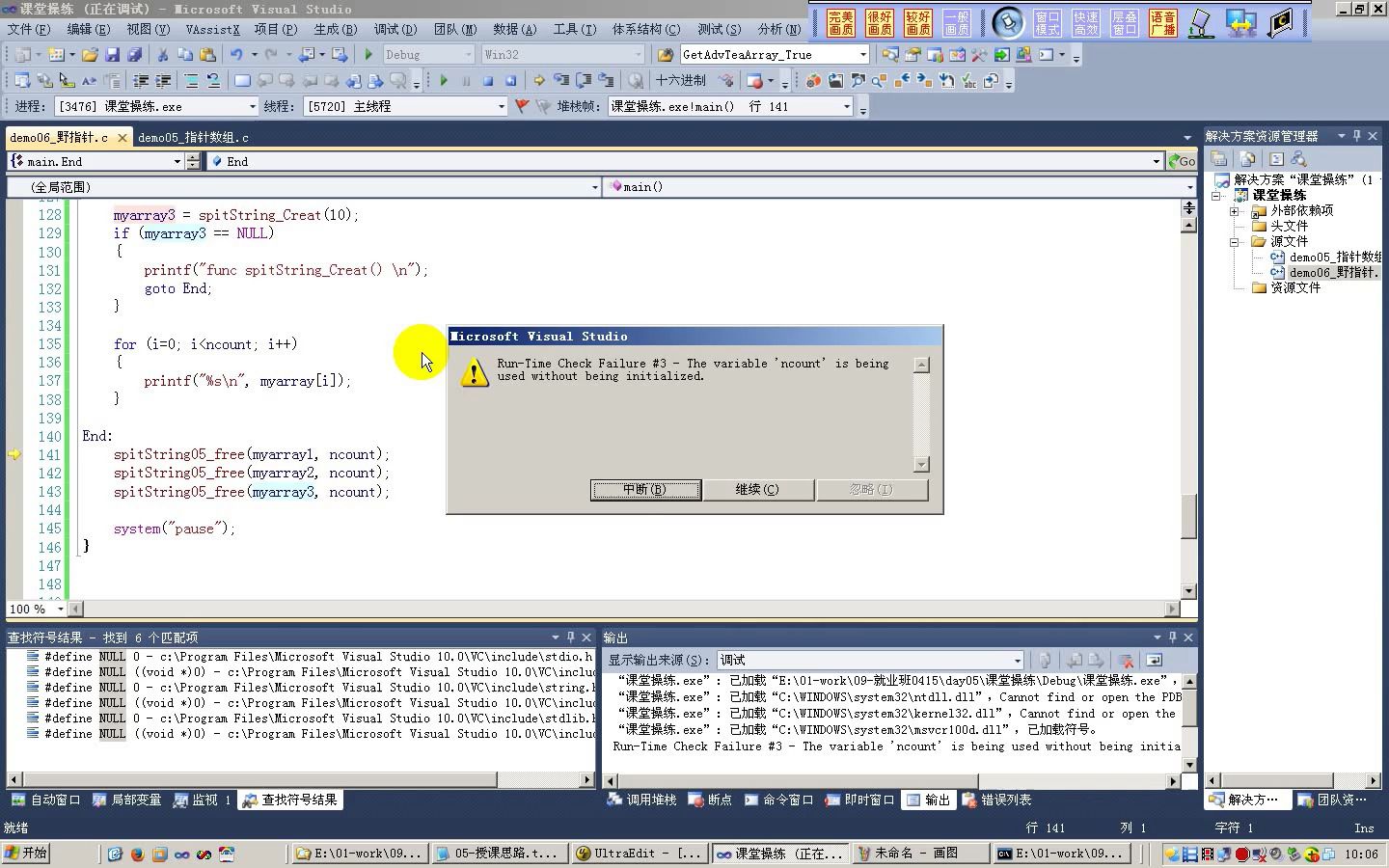
Task: Open the 堆栈帧 stack frame dropdown
Action: click(x=847, y=107)
